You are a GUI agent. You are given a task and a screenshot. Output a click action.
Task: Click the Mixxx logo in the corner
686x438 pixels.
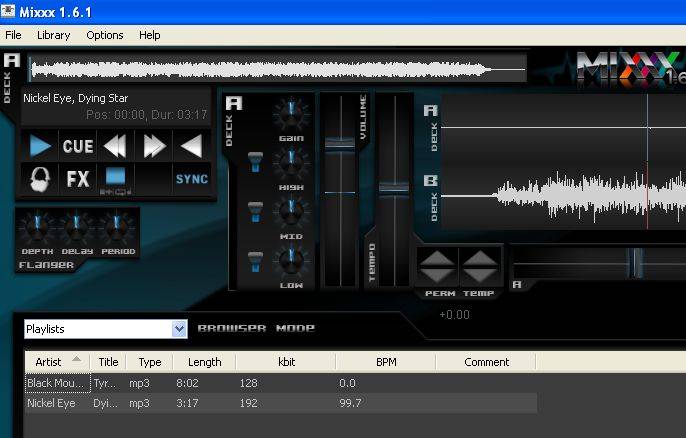click(631, 69)
